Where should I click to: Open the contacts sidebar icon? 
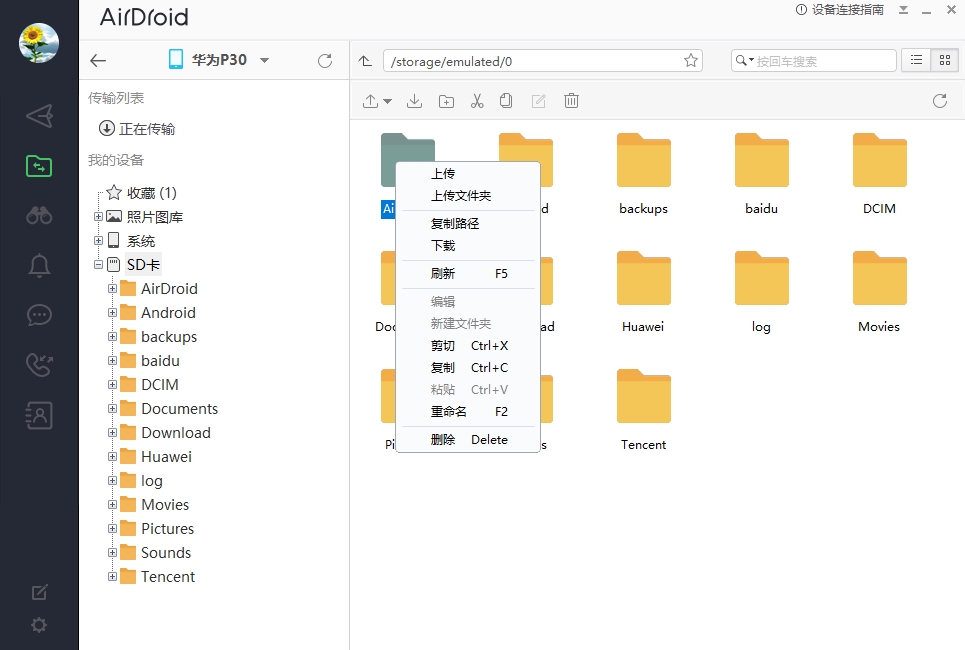pos(39,415)
